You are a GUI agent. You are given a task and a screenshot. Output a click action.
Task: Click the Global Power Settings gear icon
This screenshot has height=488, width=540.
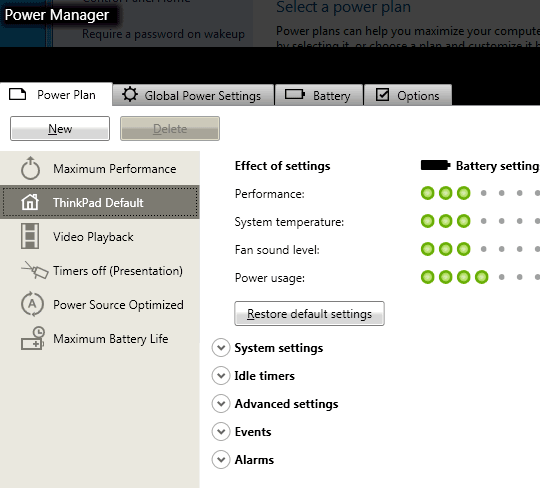point(130,94)
